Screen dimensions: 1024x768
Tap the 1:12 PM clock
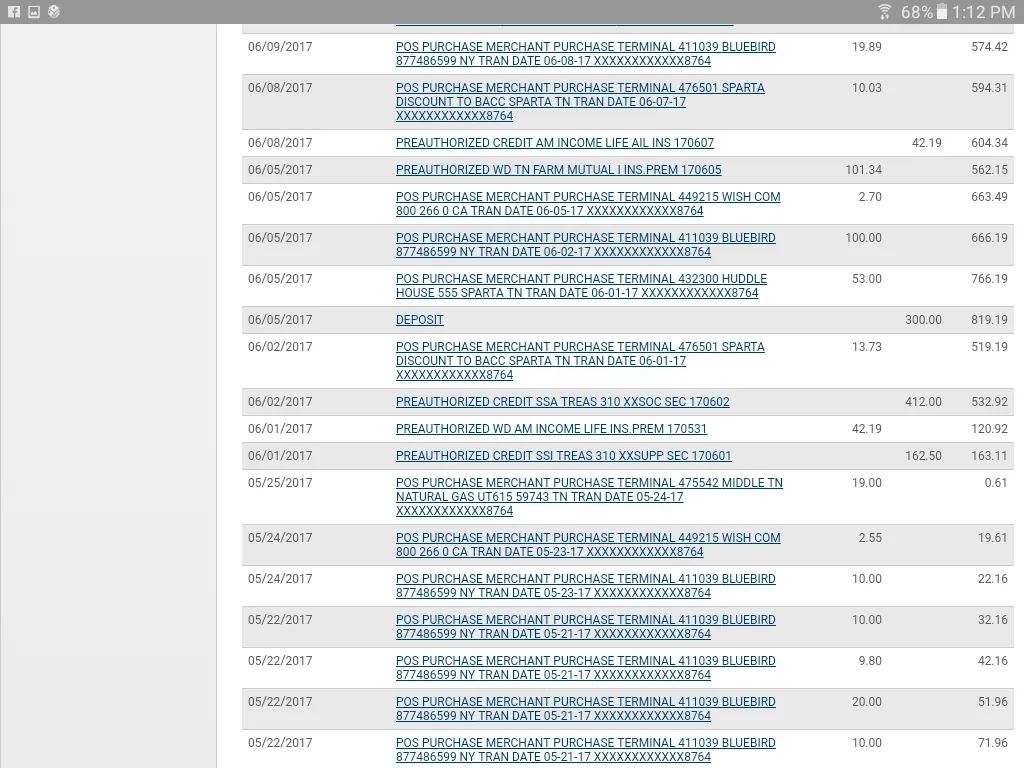pos(984,12)
